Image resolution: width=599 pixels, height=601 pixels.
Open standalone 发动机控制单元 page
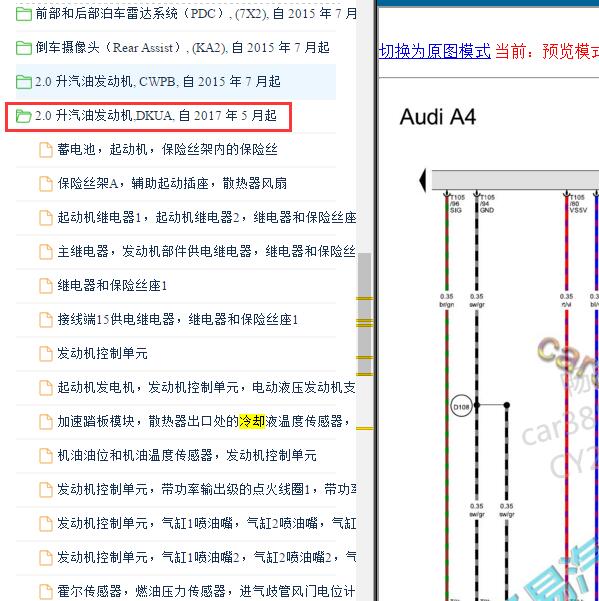pyautogui.click(x=102, y=353)
